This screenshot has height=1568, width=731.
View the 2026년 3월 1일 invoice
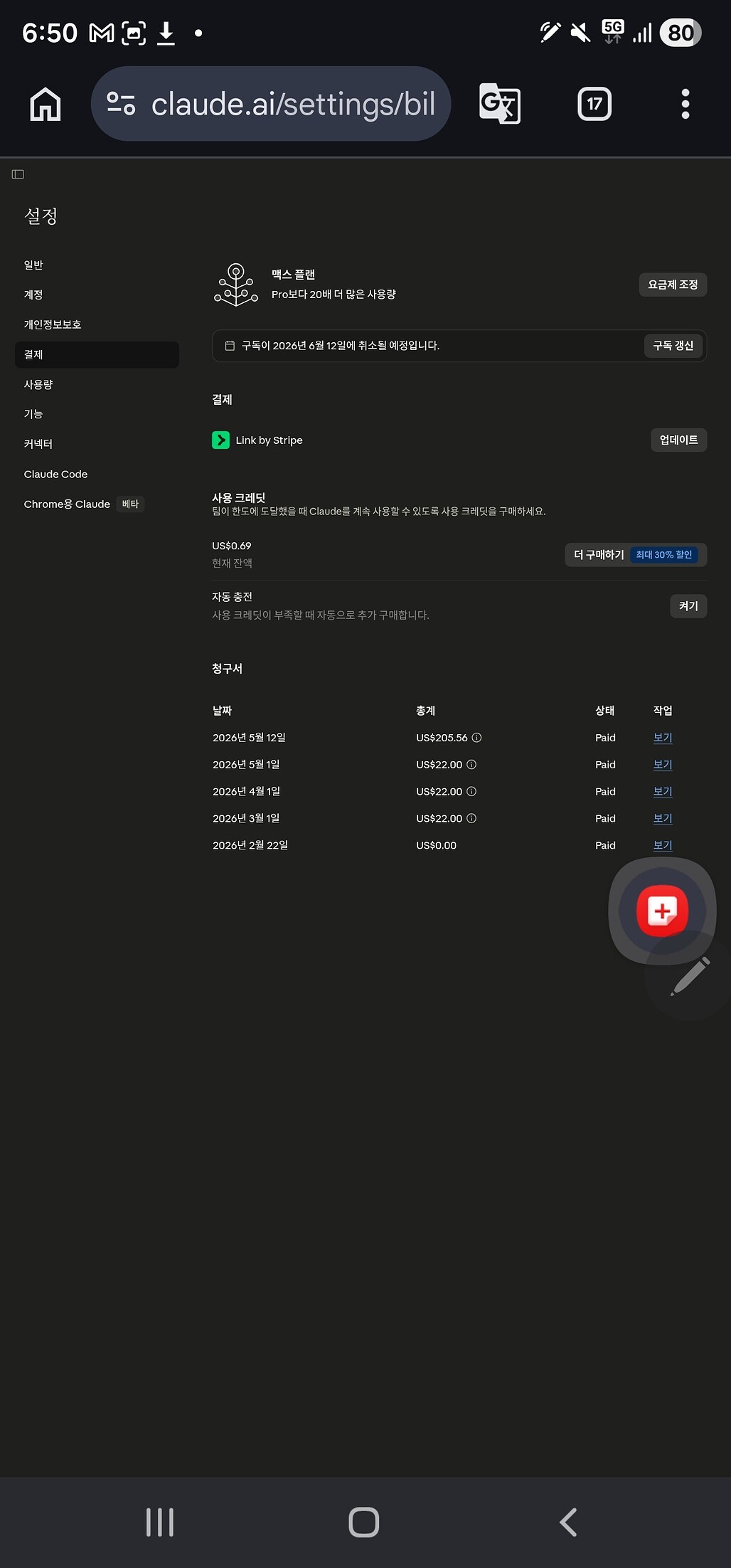[663, 819]
